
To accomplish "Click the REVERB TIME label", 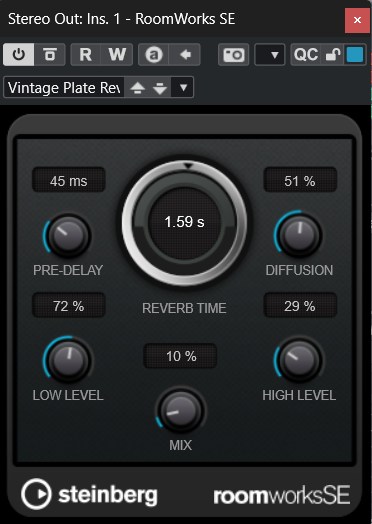I will tap(184, 308).
